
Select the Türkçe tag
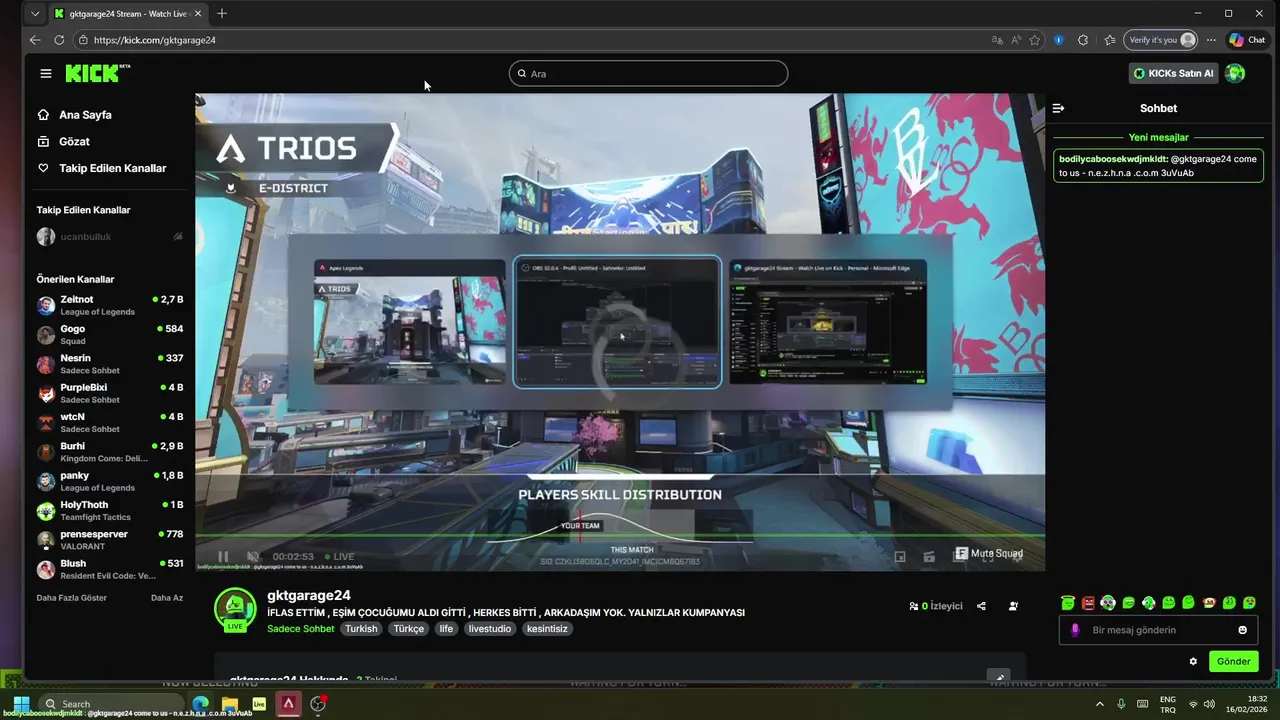(x=408, y=629)
